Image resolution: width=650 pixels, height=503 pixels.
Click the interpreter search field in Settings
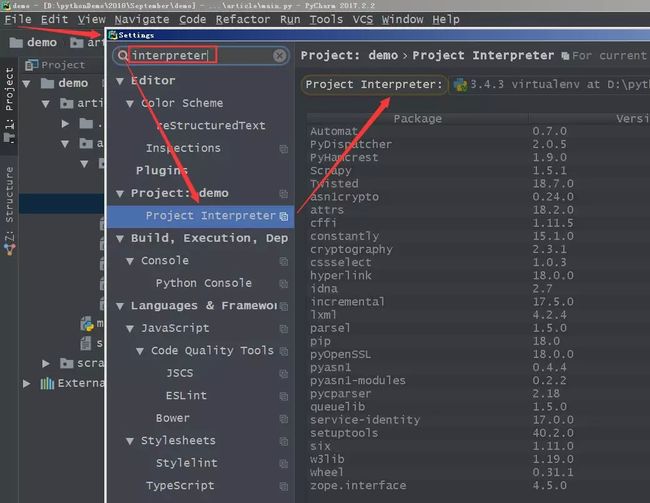[x=201, y=55]
